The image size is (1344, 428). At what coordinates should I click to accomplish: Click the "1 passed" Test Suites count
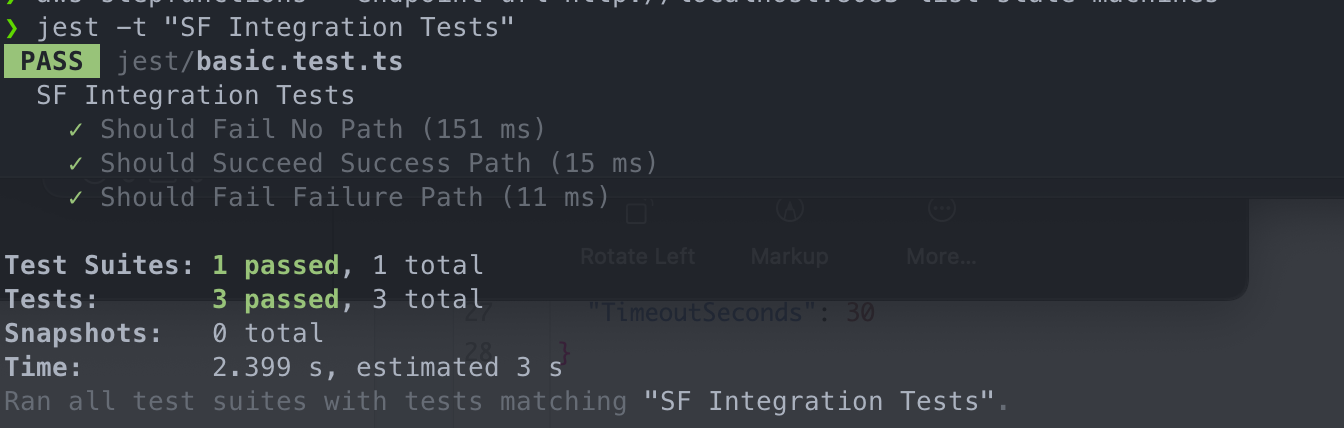pos(275,266)
